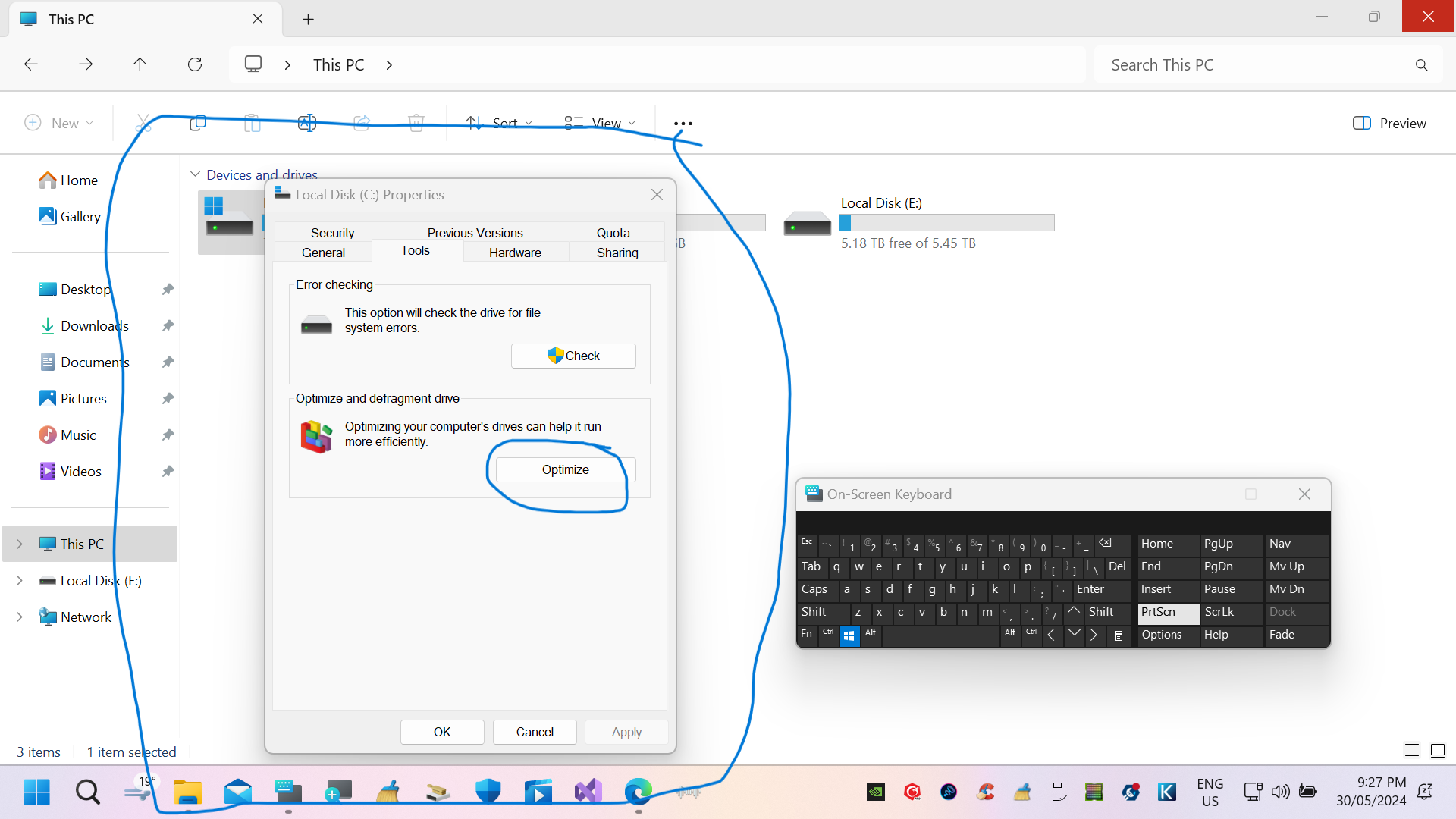The image size is (1456, 819).
Task: Close the This PC tab
Action: (258, 19)
